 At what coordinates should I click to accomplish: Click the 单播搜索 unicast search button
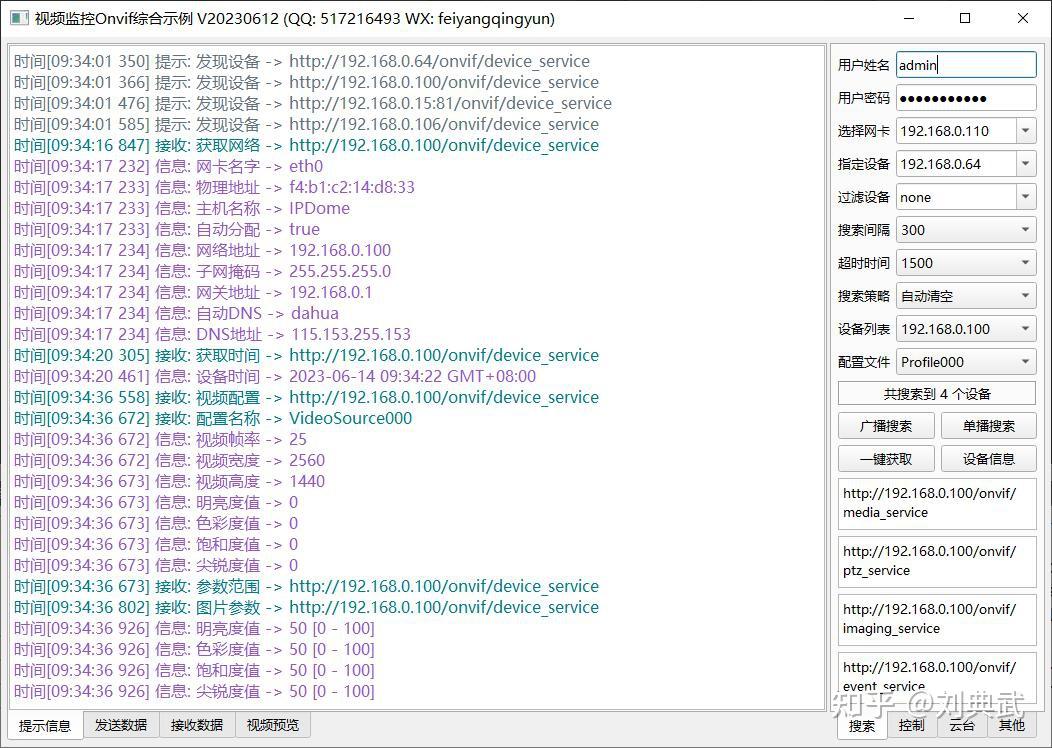pyautogui.click(x=988, y=425)
